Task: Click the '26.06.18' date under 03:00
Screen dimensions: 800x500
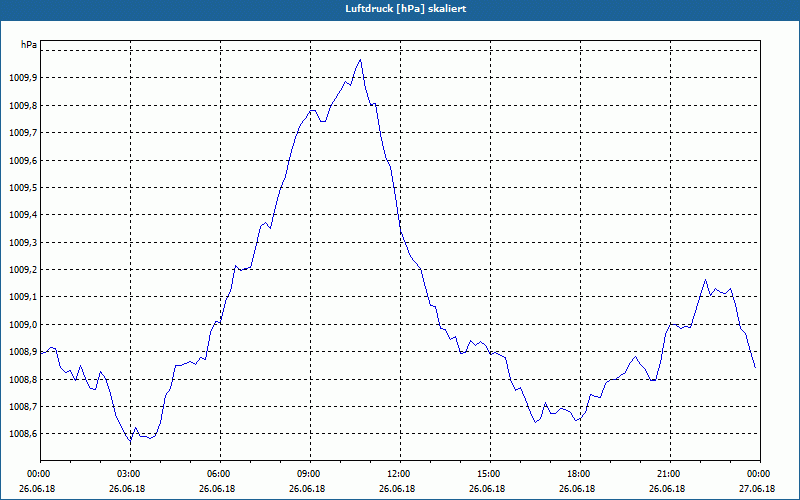Action: point(128,488)
